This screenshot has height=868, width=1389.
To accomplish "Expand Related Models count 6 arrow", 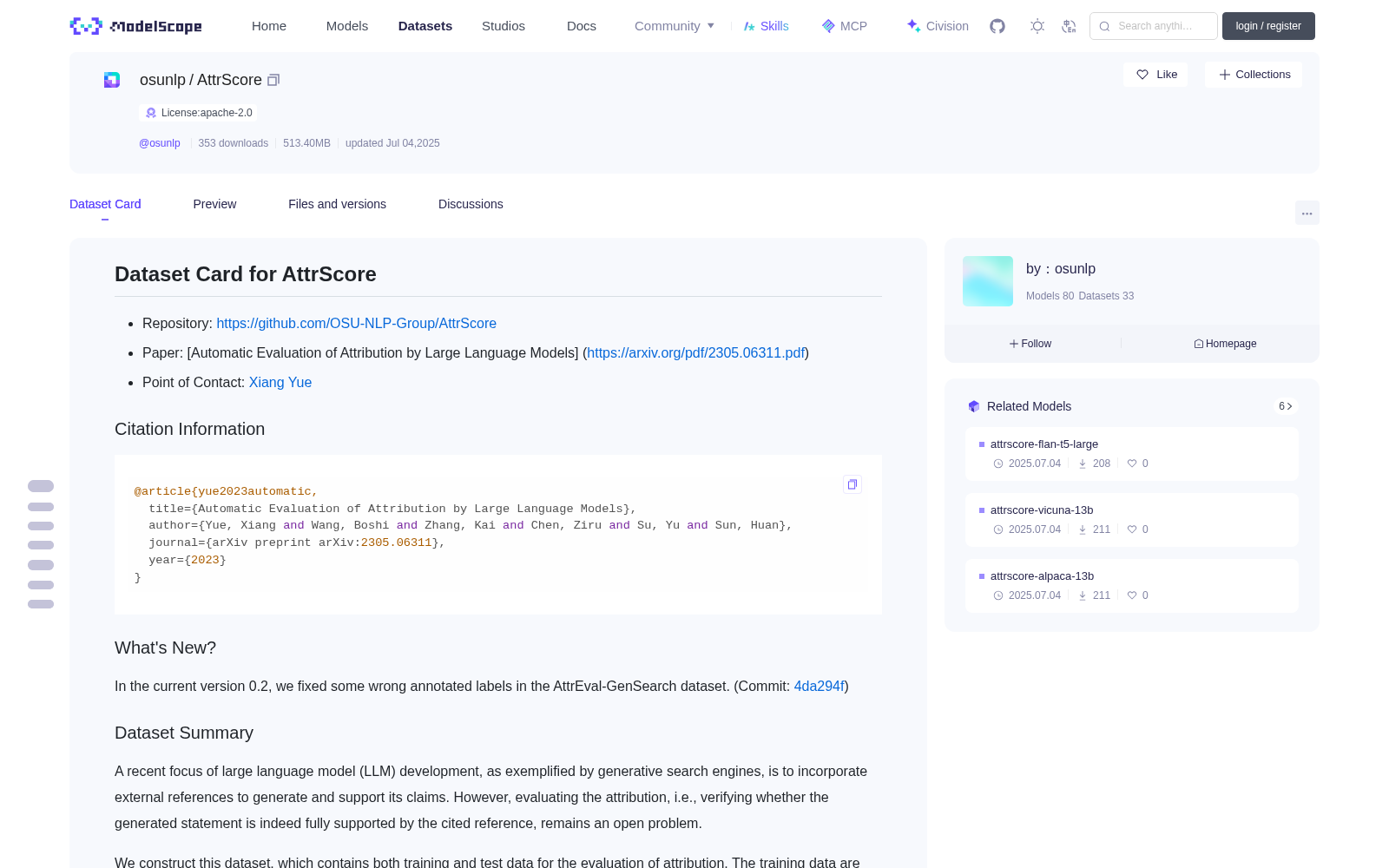I will (1286, 406).
